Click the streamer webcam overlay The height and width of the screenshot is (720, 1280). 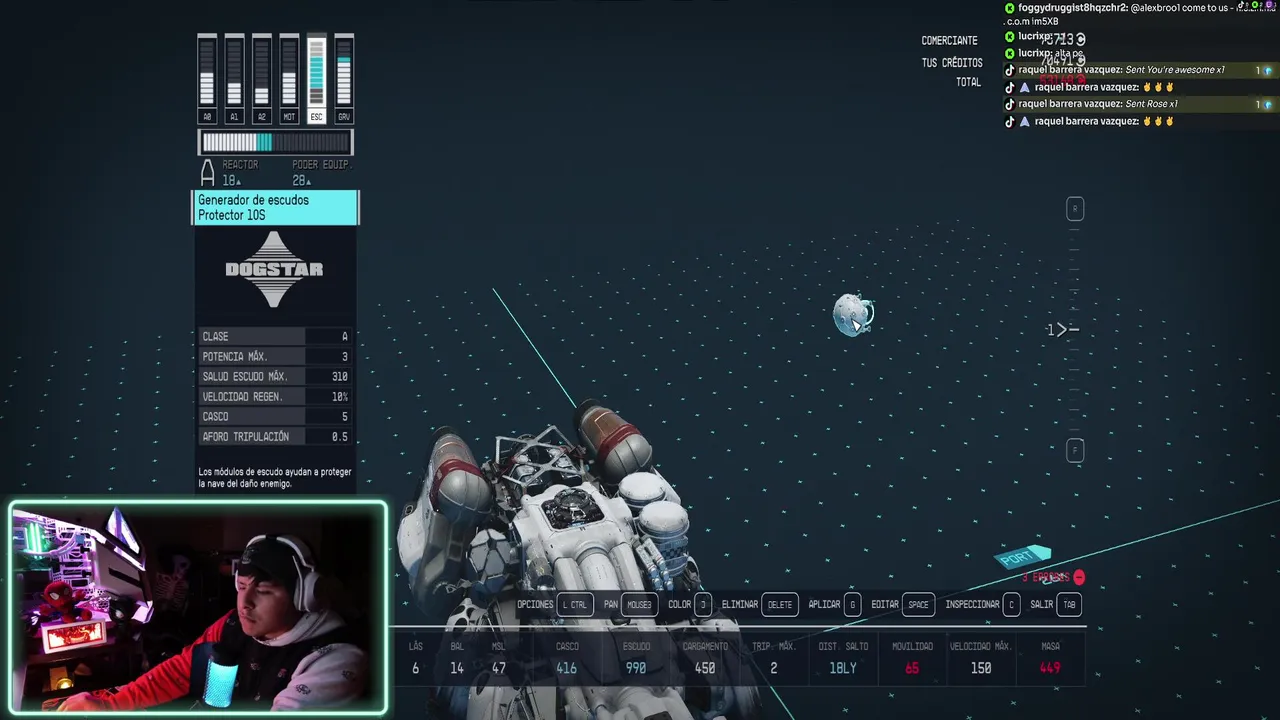pos(198,608)
